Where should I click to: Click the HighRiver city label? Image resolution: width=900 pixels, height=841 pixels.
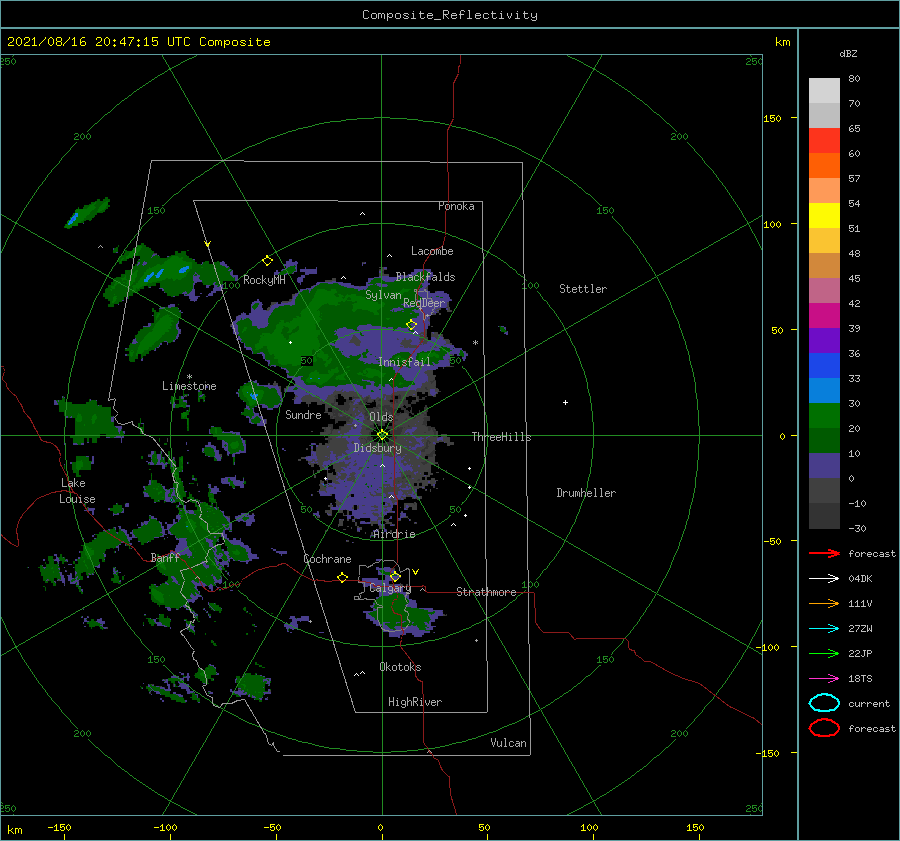[415, 702]
